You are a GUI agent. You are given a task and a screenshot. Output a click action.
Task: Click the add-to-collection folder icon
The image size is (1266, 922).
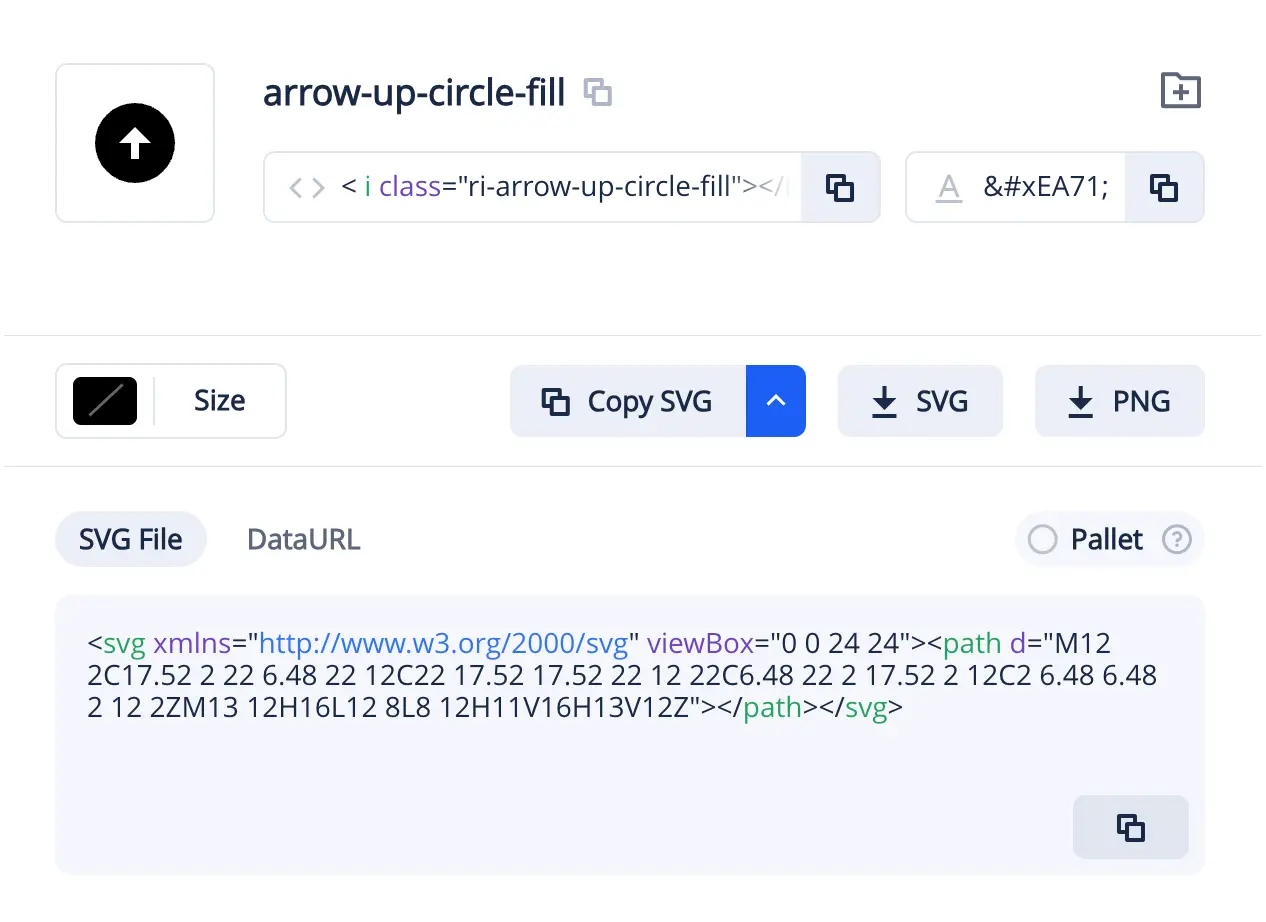1180,91
